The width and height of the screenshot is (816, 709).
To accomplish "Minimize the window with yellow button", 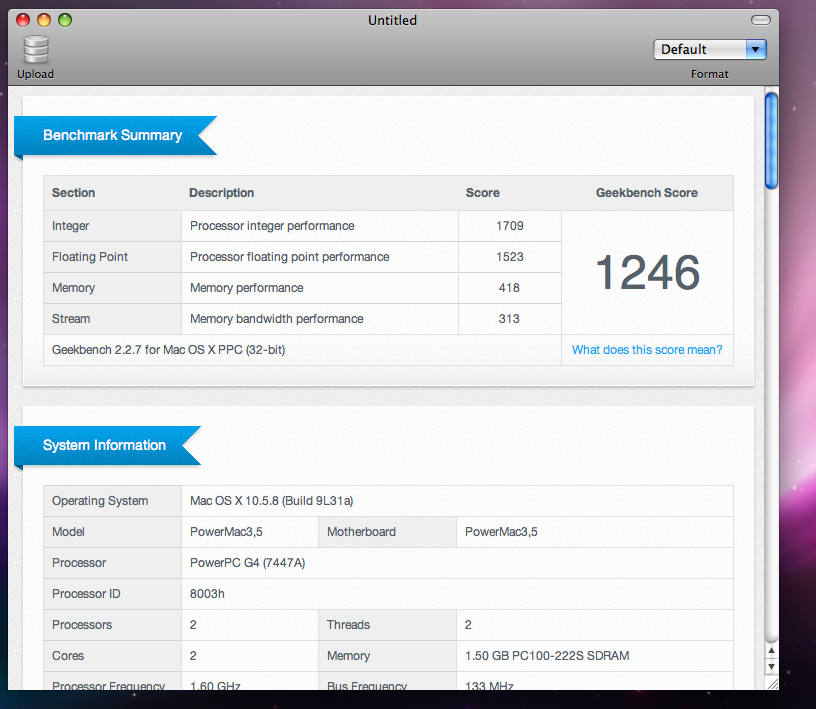I will pos(44,20).
